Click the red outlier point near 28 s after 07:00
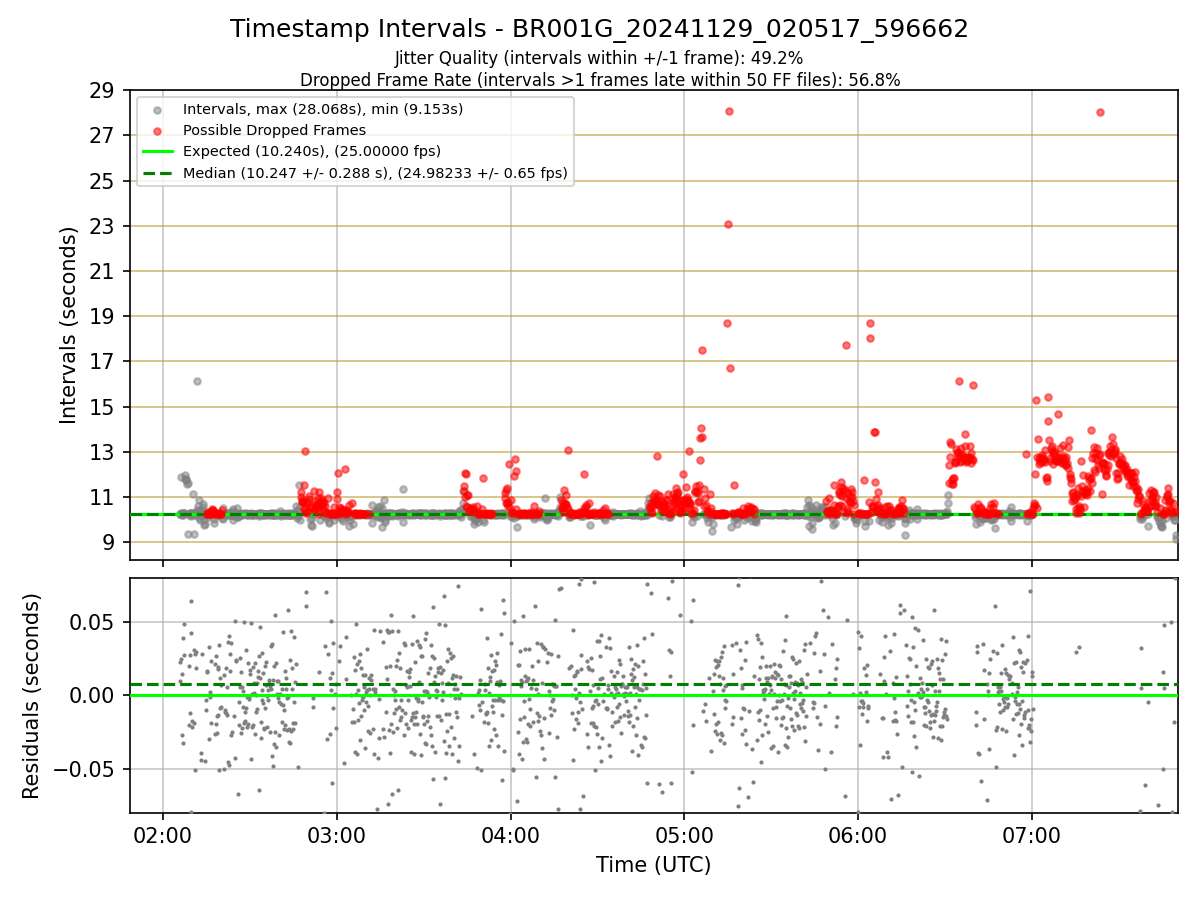This screenshot has width=1200, height=900. pos(1100,112)
